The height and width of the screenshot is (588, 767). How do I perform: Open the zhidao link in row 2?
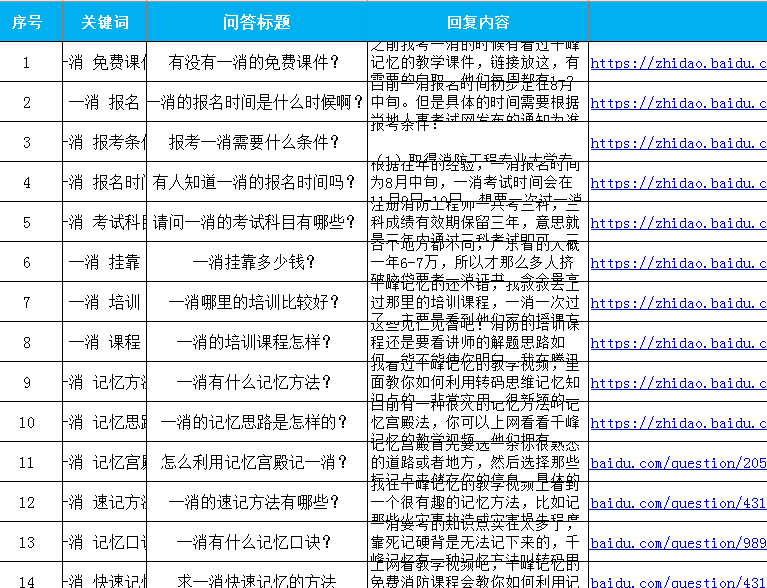click(x=678, y=103)
